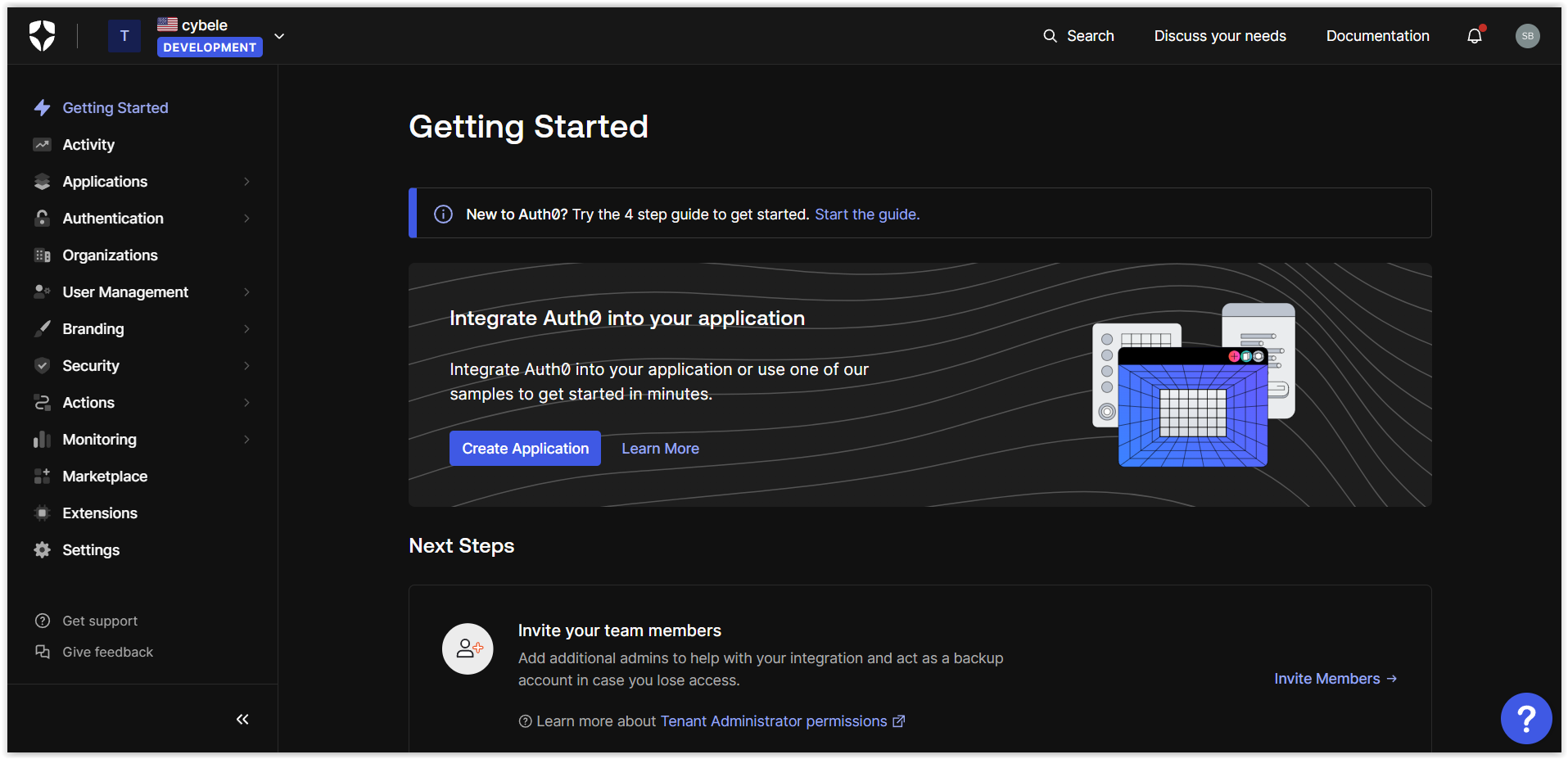Click the Give feedback chat icon

click(43, 652)
